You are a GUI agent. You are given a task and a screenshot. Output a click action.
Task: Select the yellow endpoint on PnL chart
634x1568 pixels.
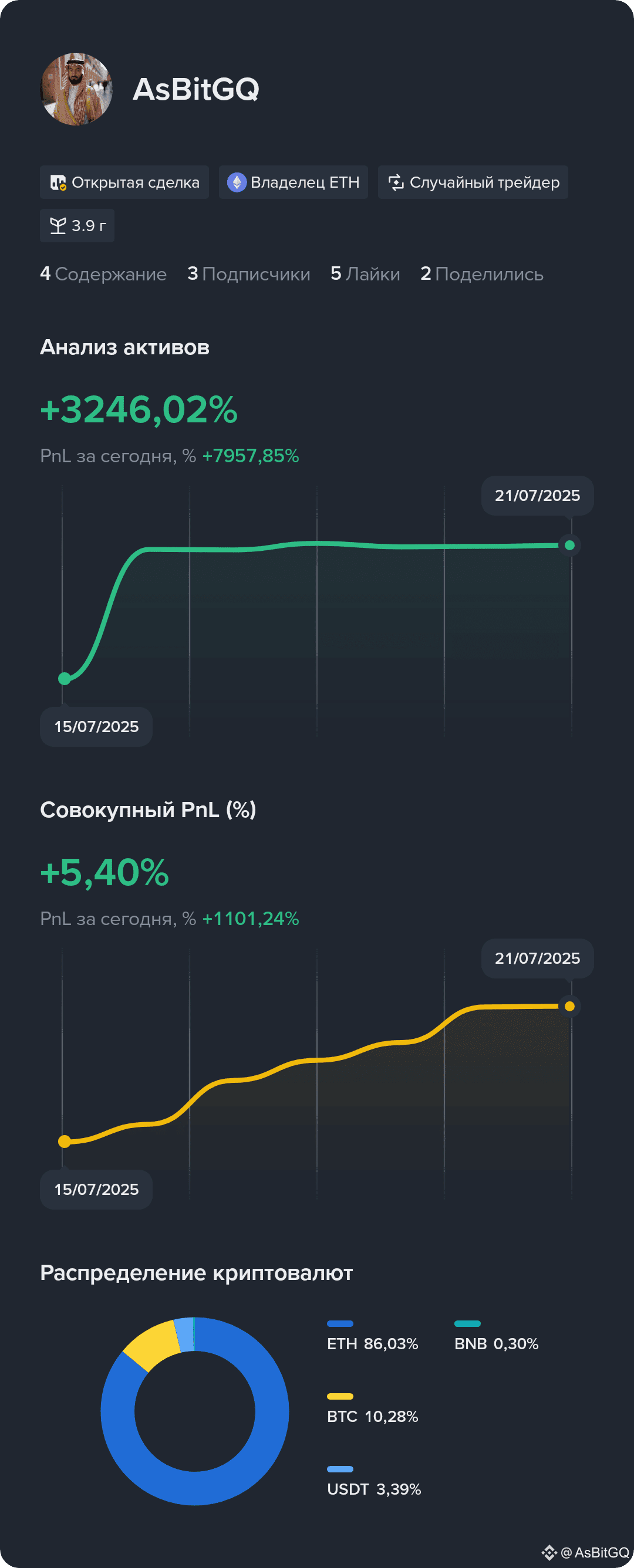coord(569,1006)
